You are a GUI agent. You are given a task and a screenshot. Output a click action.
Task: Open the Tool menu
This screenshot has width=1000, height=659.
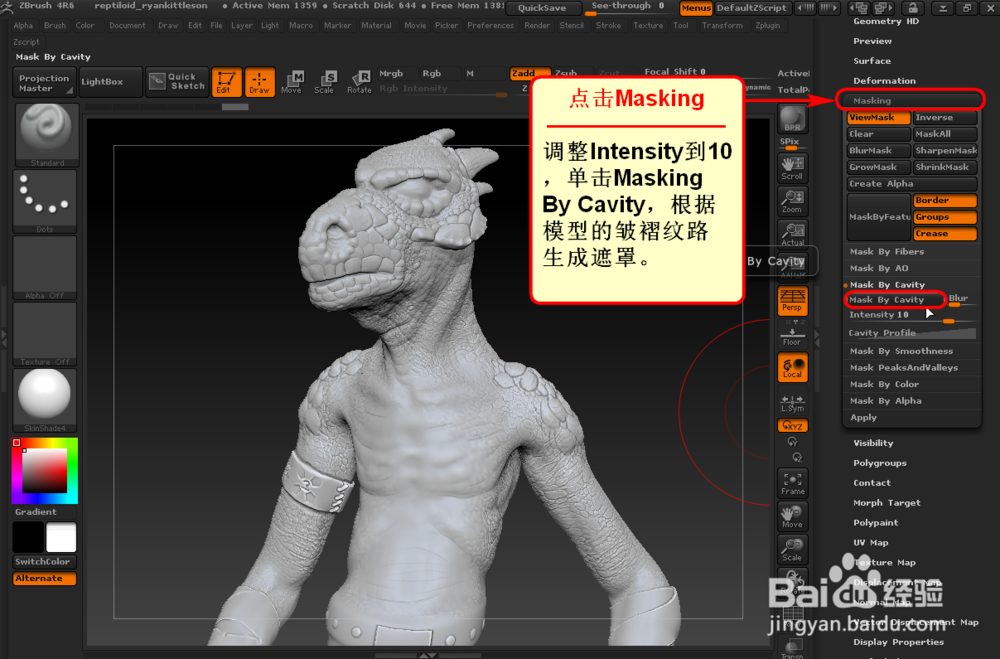[680, 26]
